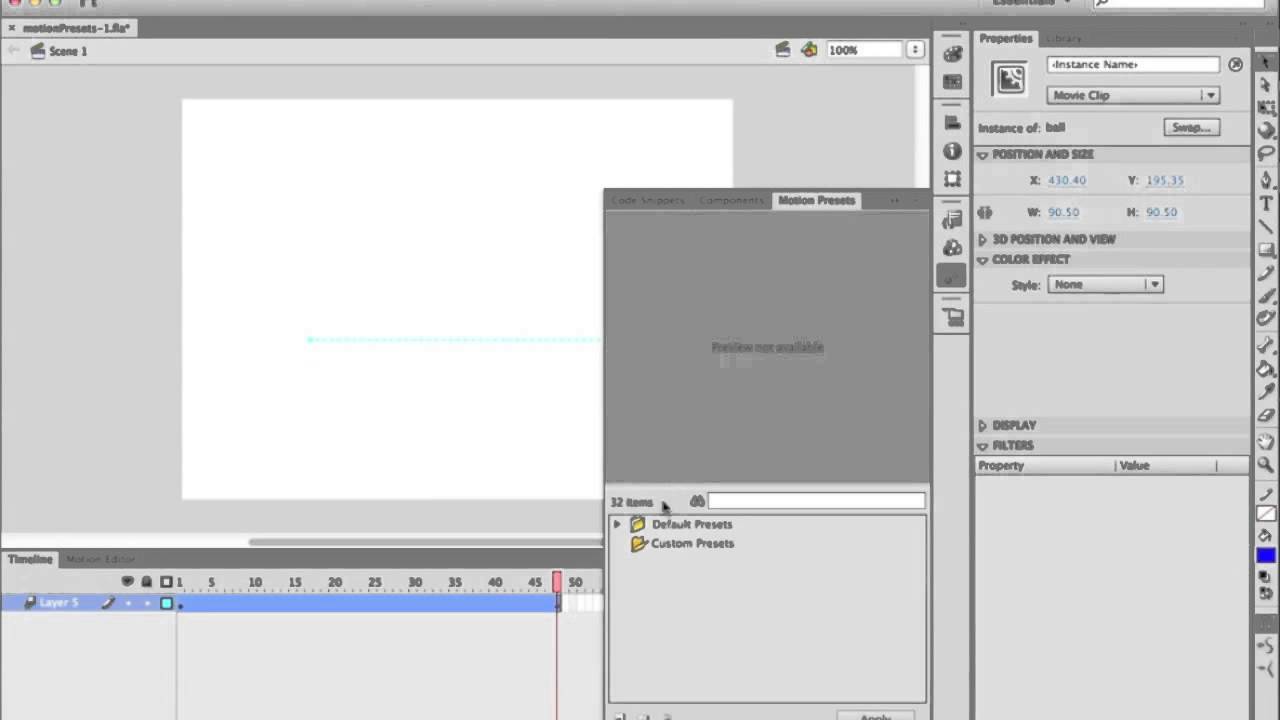
Task: Select the Lasso tool
Action: click(x=1266, y=153)
